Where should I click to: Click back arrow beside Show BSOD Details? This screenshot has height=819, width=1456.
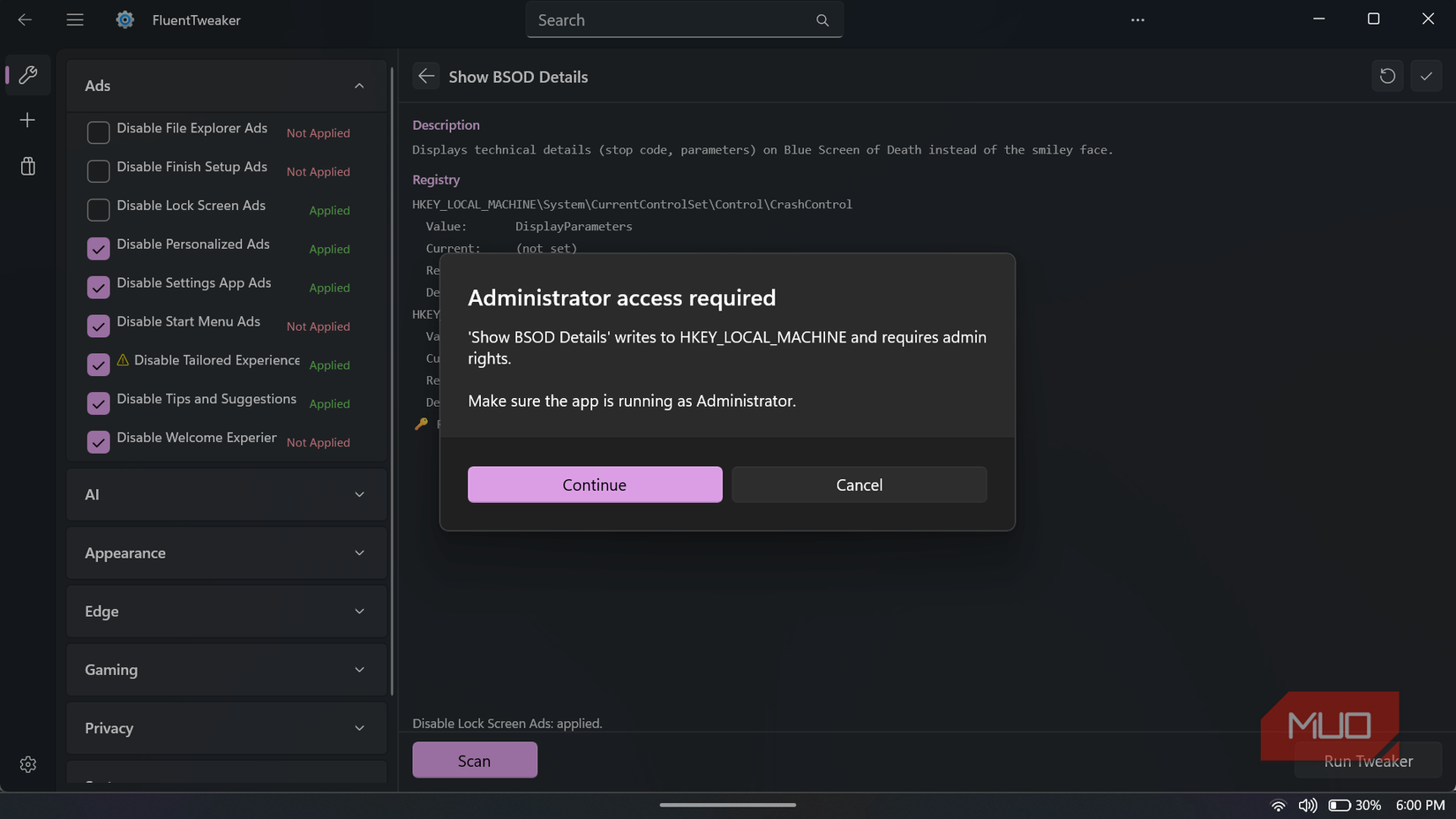pos(426,76)
